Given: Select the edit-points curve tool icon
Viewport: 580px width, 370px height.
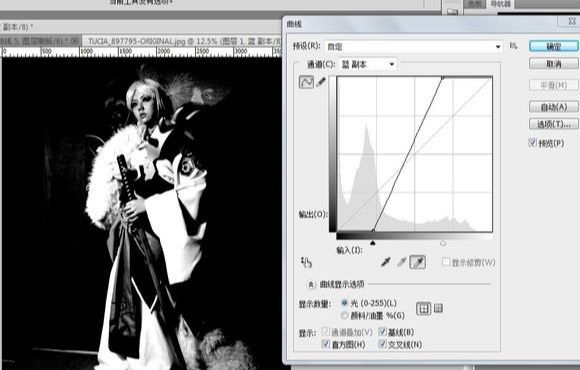Looking at the screenshot, I should point(306,82).
